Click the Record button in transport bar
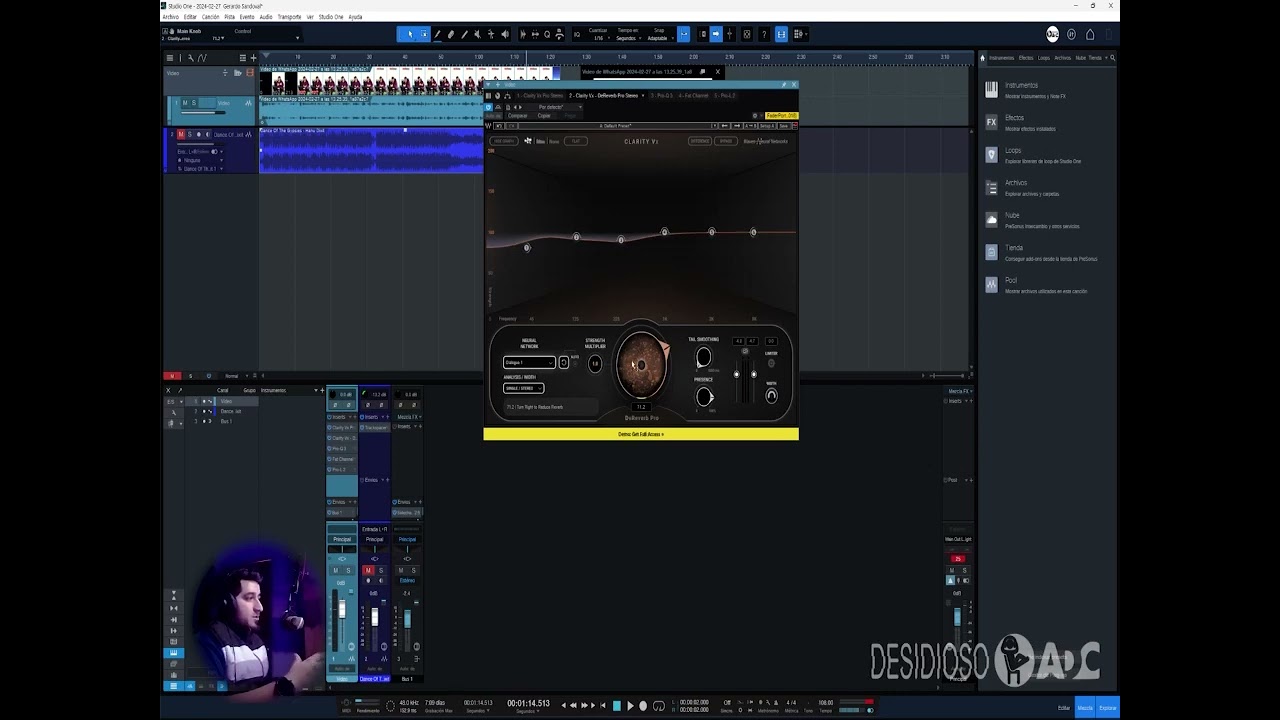 pyautogui.click(x=643, y=706)
